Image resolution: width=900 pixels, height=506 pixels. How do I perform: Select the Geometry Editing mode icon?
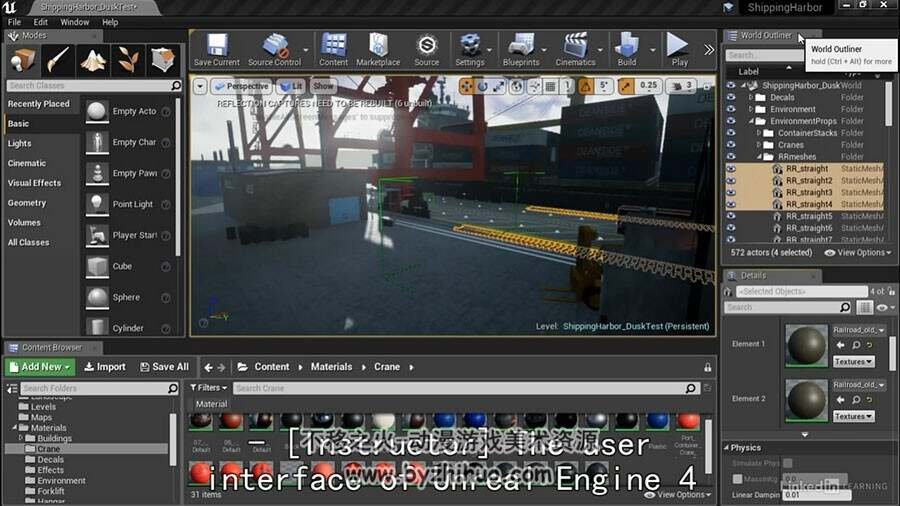pos(162,60)
